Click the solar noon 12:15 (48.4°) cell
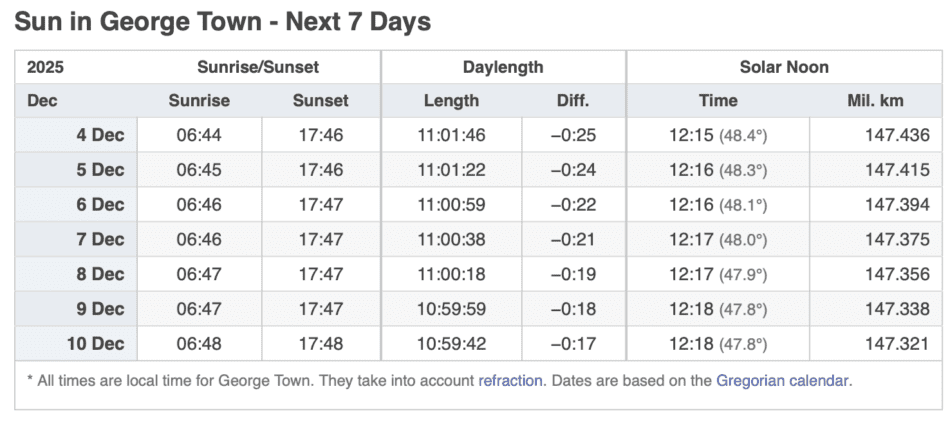 pyautogui.click(x=717, y=135)
